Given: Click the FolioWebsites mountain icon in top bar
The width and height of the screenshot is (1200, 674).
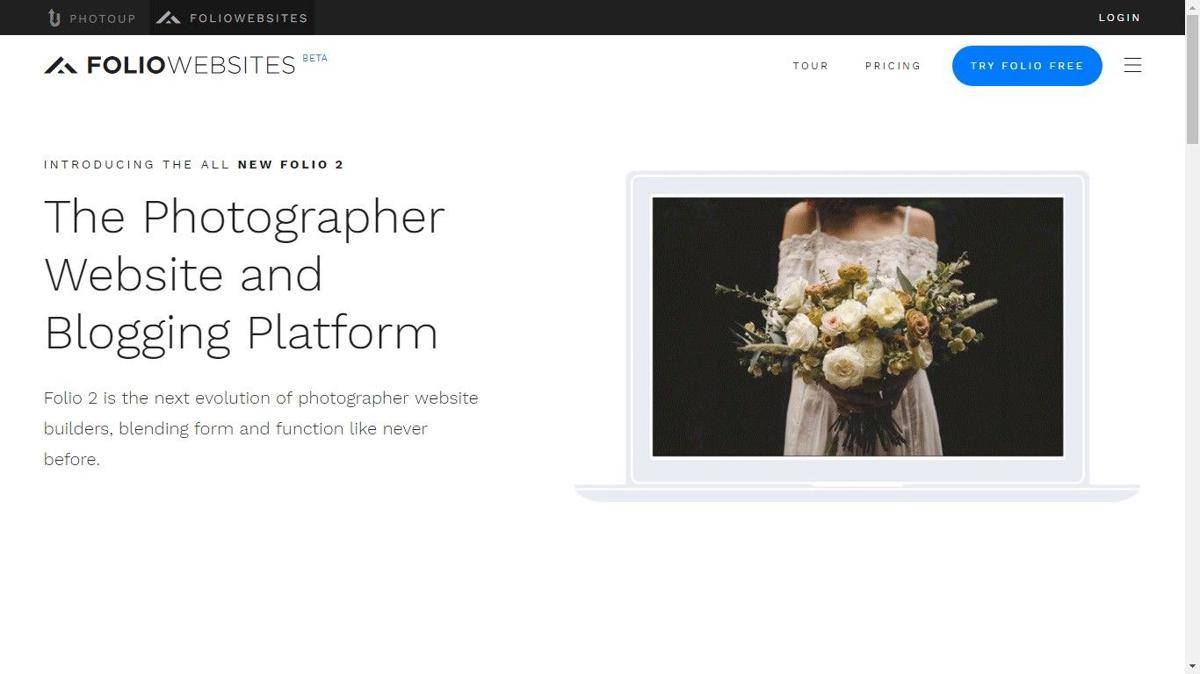Looking at the screenshot, I should 168,17.
